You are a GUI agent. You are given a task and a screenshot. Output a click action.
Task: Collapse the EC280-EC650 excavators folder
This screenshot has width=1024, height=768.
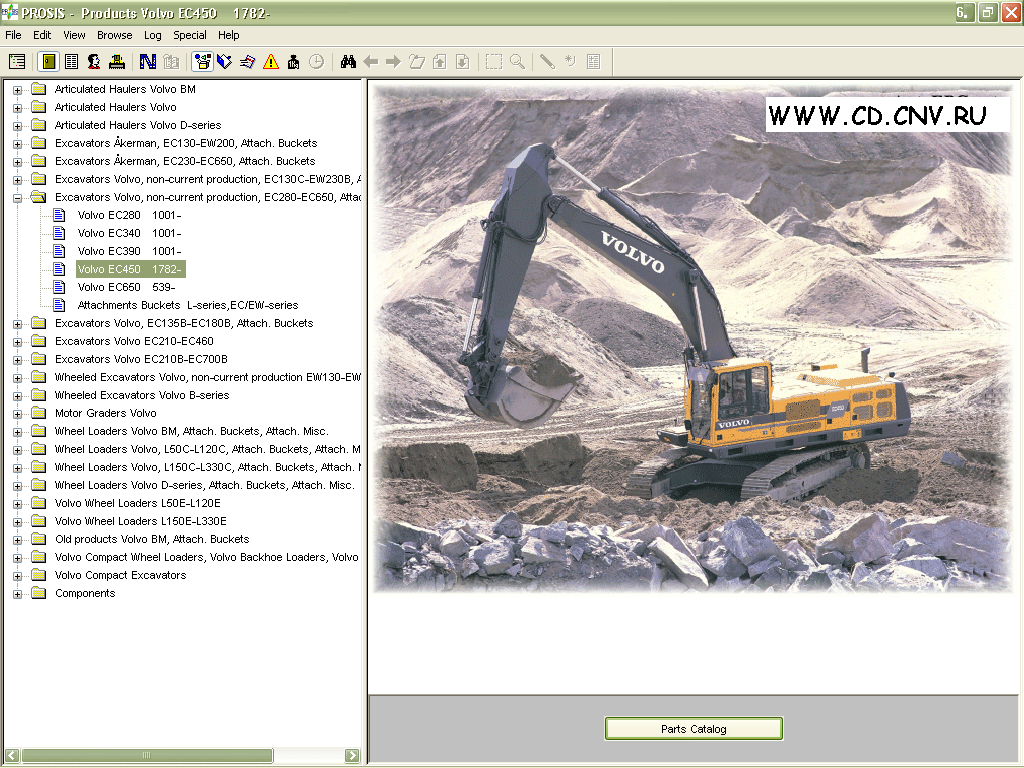(x=18, y=198)
